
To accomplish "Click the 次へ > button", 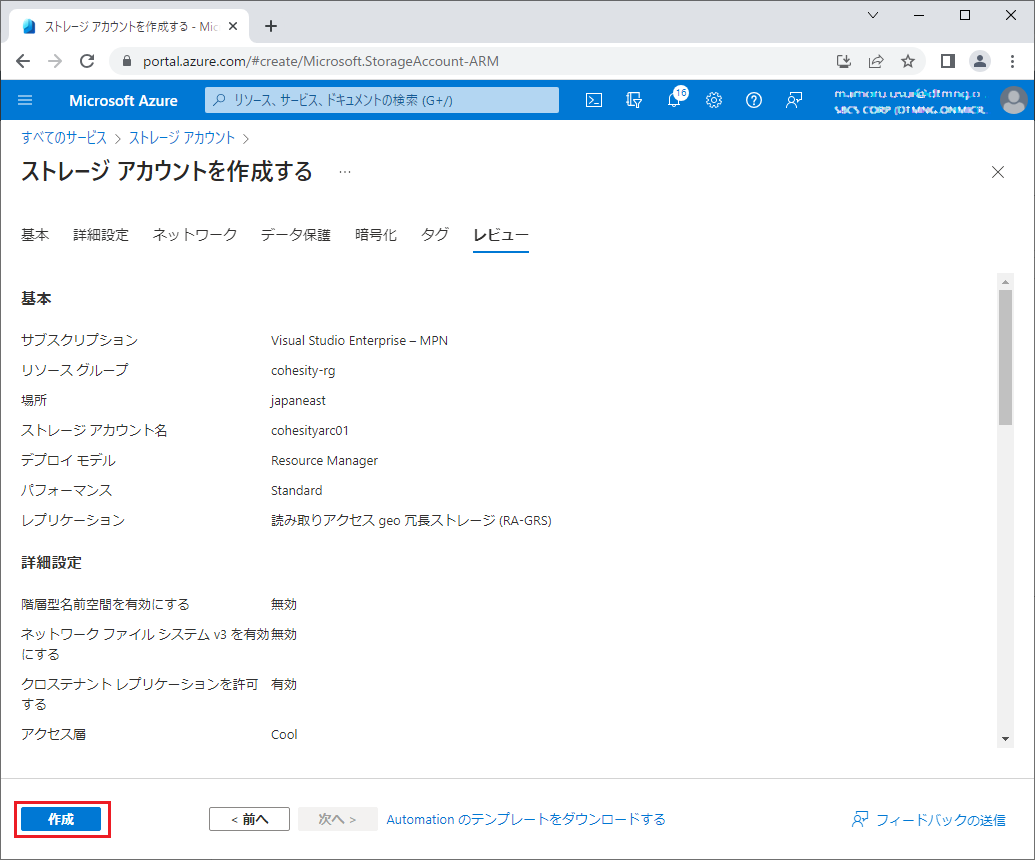I will point(337,819).
